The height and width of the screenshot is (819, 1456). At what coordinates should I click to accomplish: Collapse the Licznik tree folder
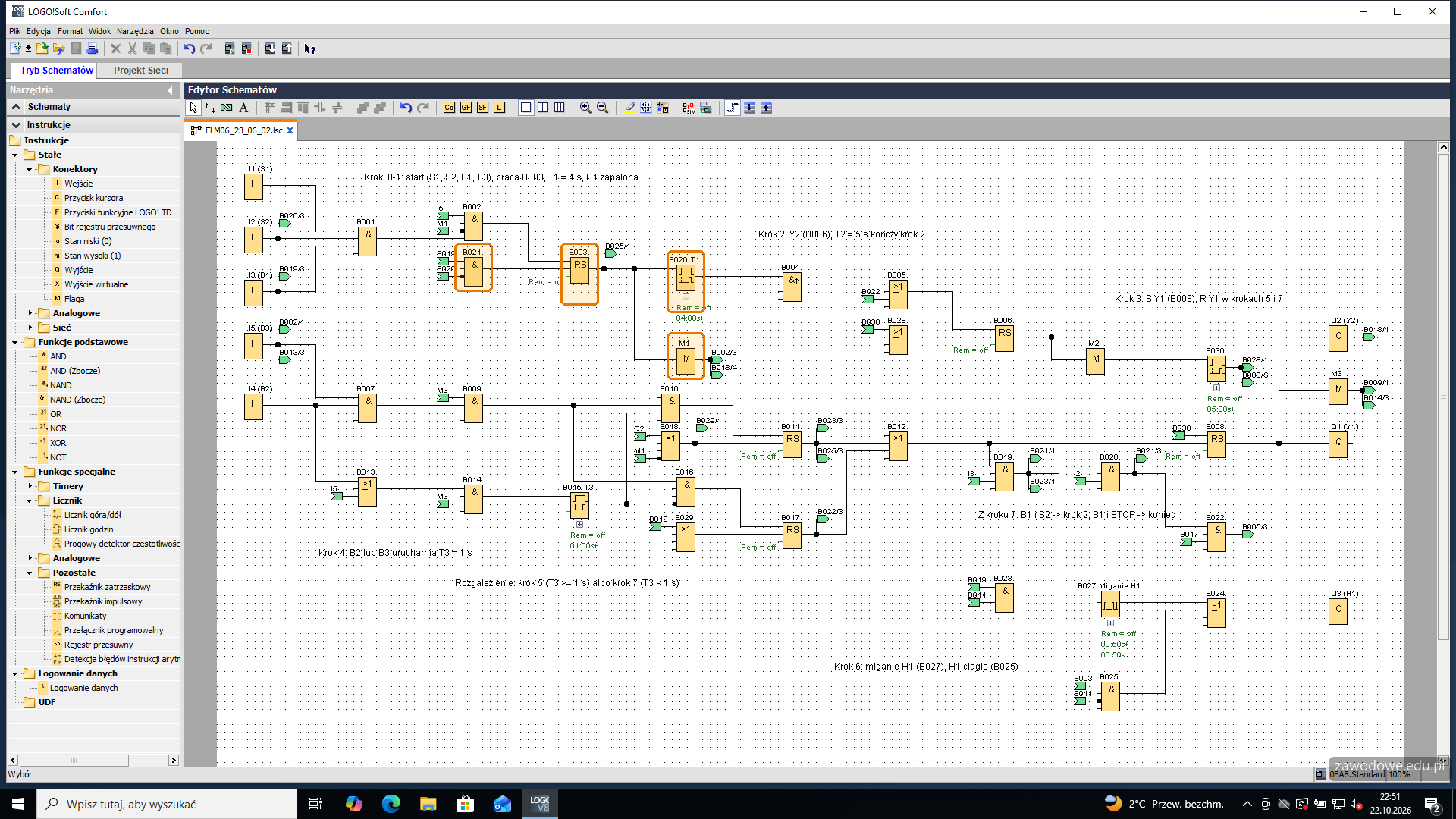[x=30, y=500]
